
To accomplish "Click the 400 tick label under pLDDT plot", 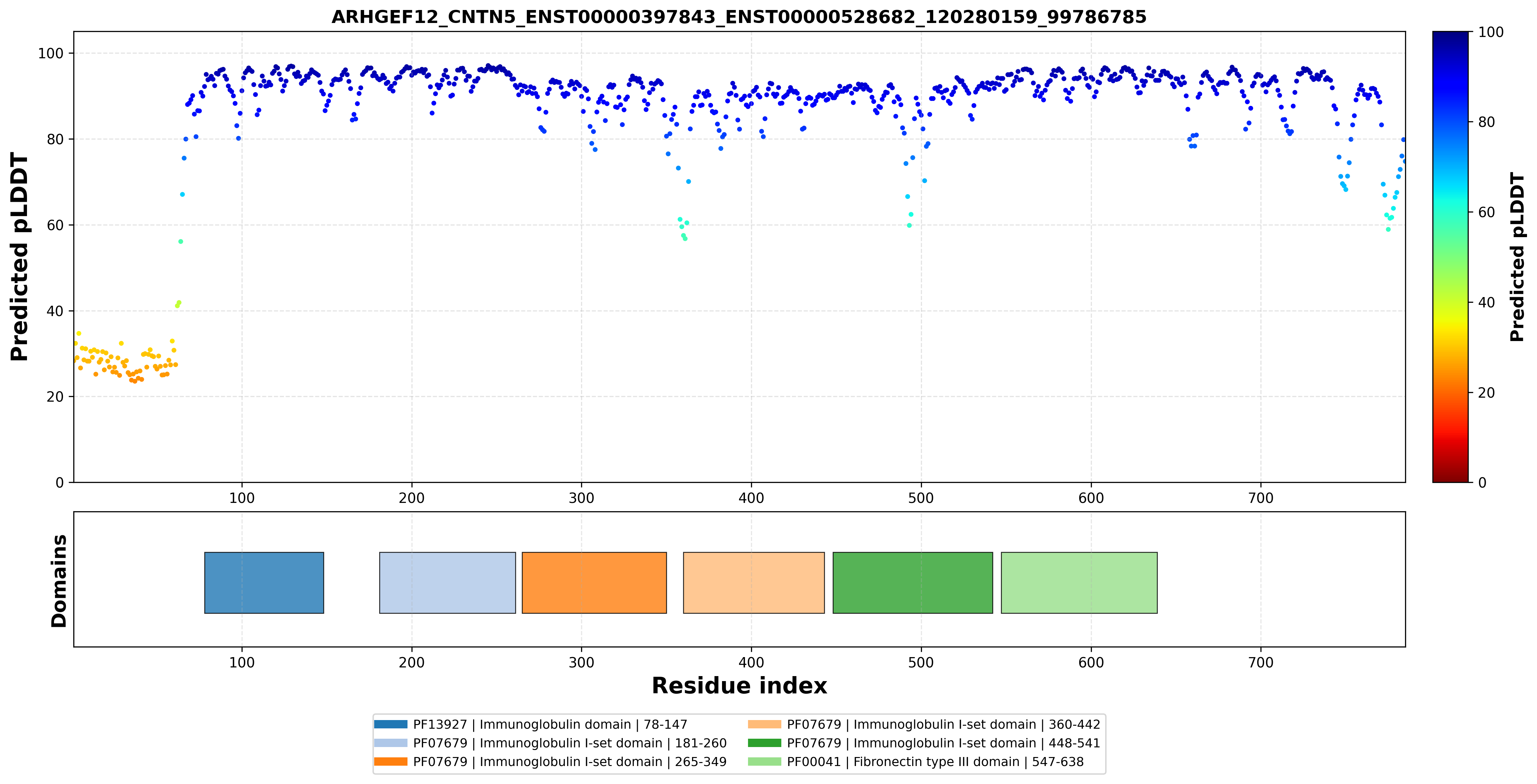I will tap(751, 498).
